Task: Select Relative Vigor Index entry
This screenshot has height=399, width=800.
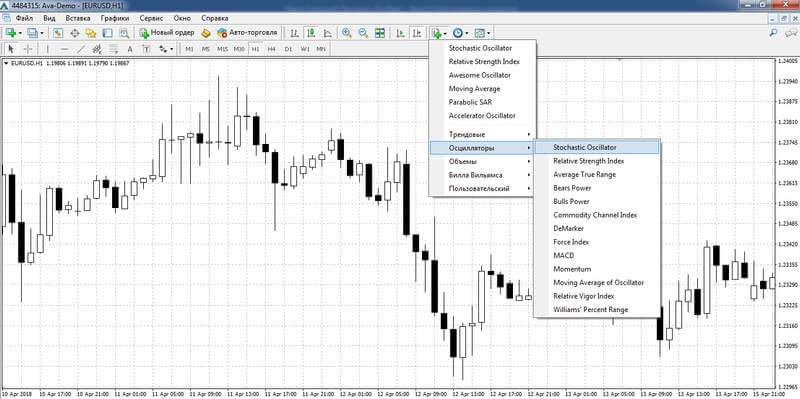Action: point(597,296)
